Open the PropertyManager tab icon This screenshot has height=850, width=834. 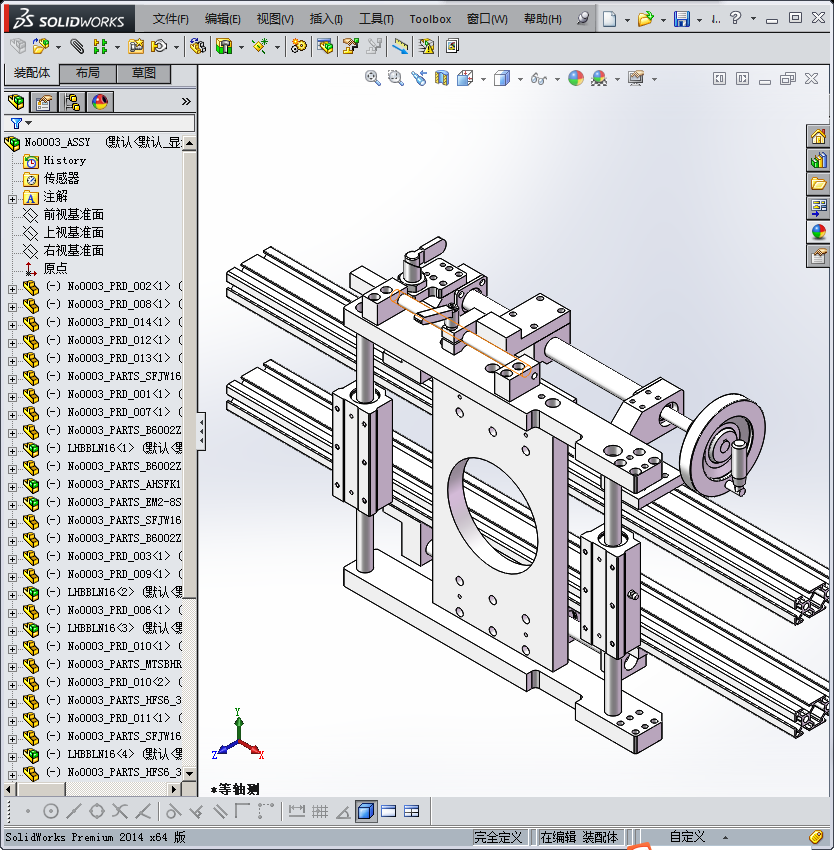44,101
